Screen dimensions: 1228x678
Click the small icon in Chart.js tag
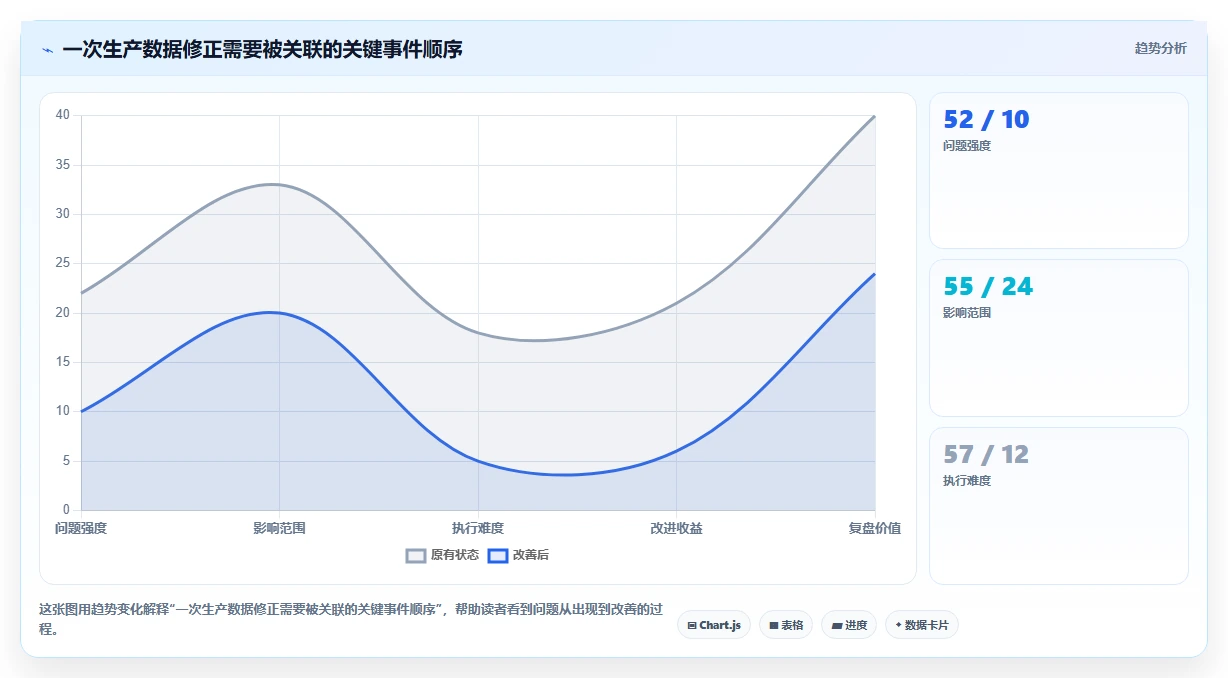point(692,625)
